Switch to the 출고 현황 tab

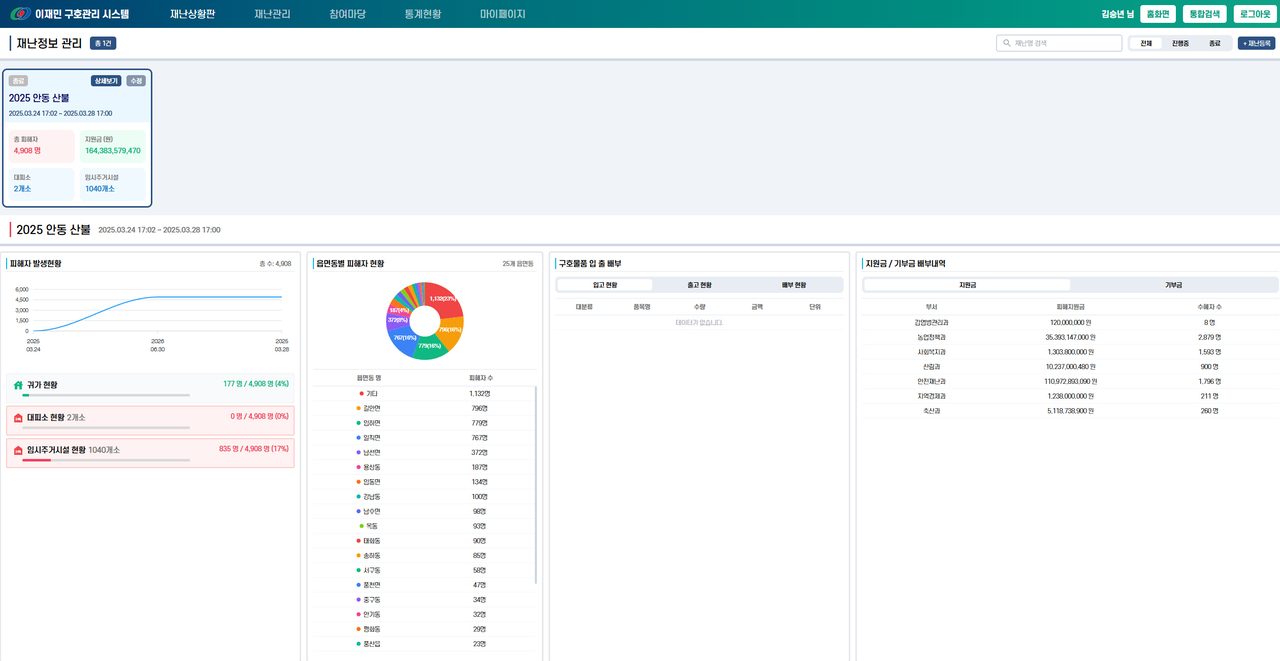click(x=700, y=285)
